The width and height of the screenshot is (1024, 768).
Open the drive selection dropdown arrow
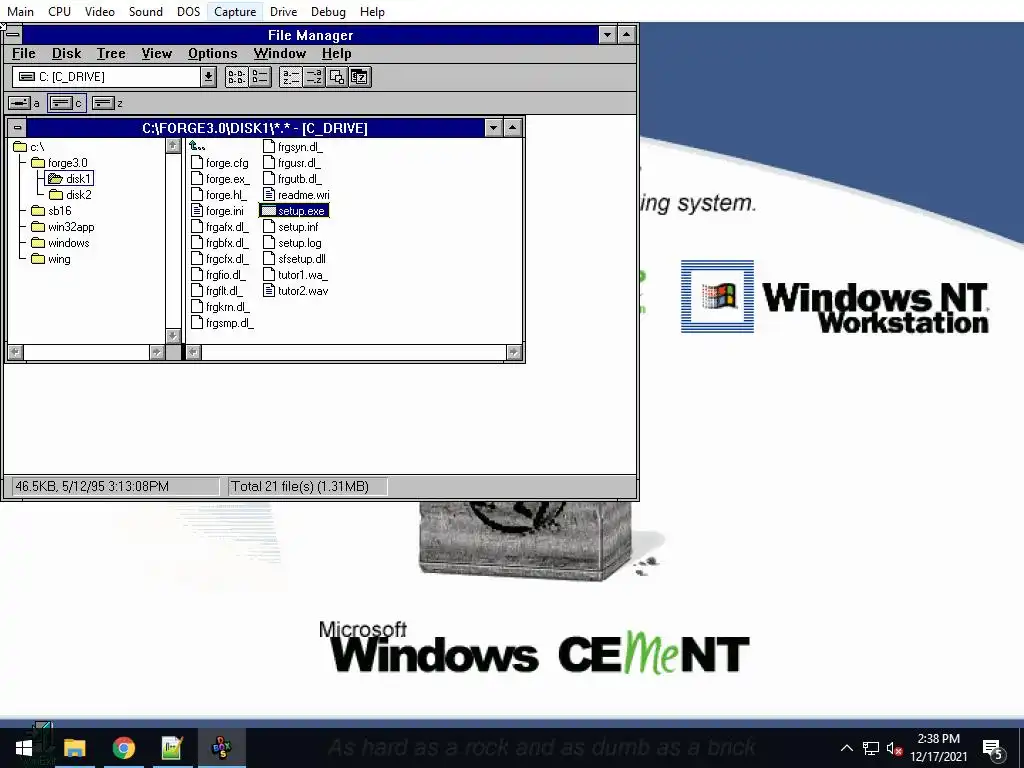point(208,77)
